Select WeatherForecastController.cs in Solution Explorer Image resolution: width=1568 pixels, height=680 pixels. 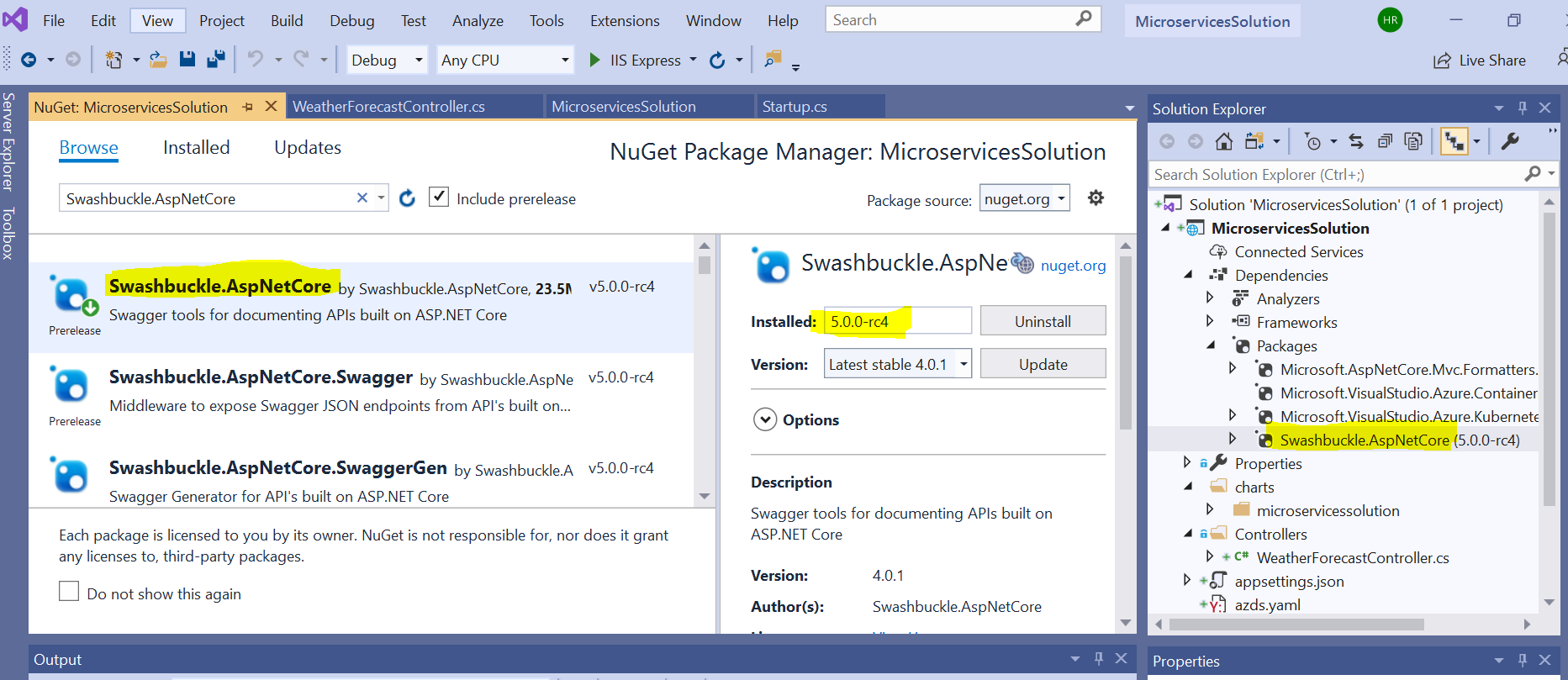(x=1352, y=557)
